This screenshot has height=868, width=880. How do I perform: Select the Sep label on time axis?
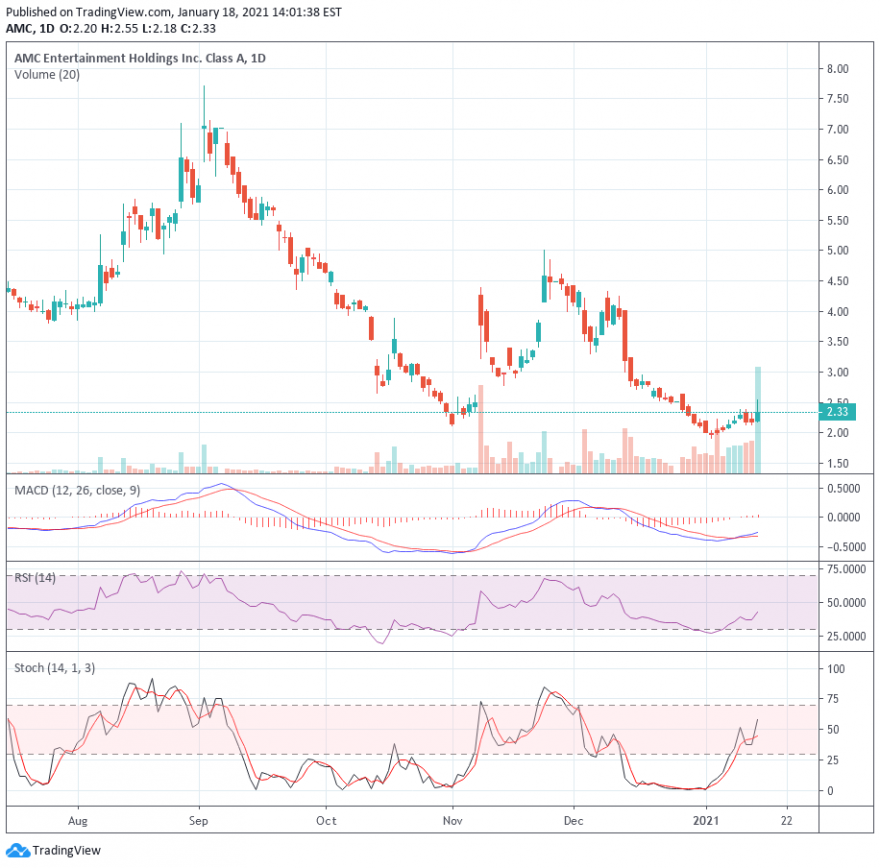point(199,821)
